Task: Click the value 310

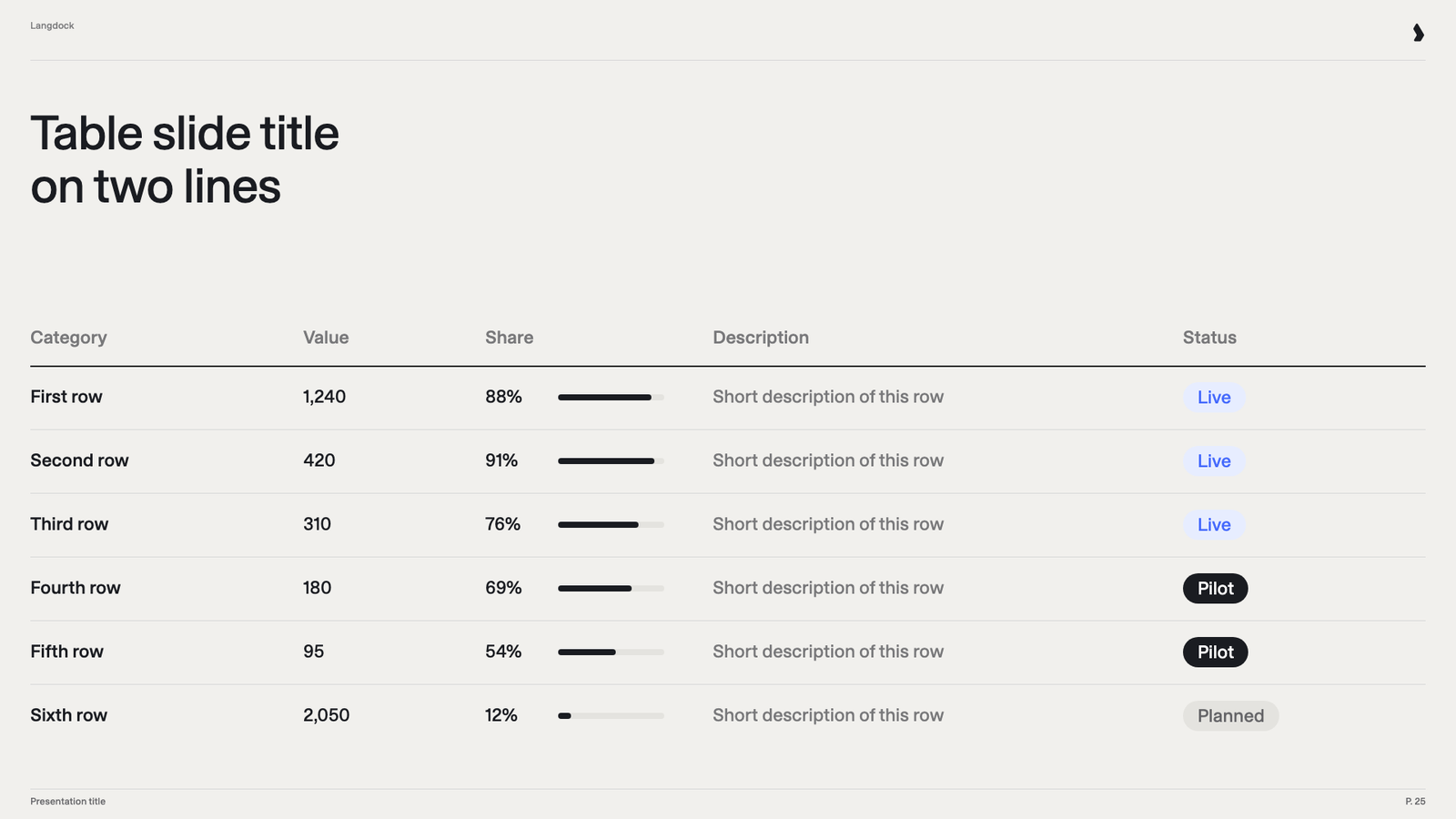Action: point(317,524)
